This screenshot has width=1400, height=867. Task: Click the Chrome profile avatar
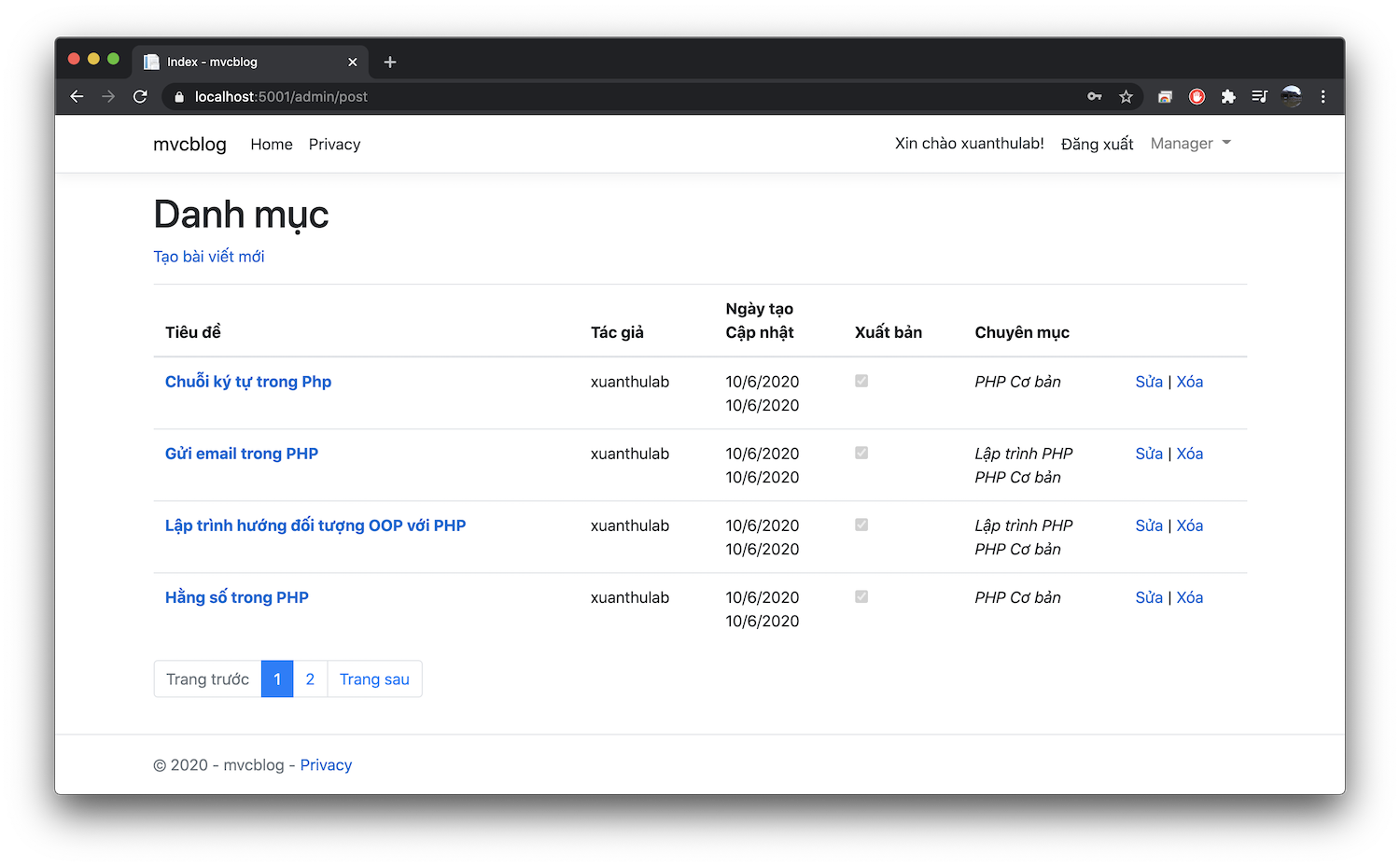[x=1291, y=96]
